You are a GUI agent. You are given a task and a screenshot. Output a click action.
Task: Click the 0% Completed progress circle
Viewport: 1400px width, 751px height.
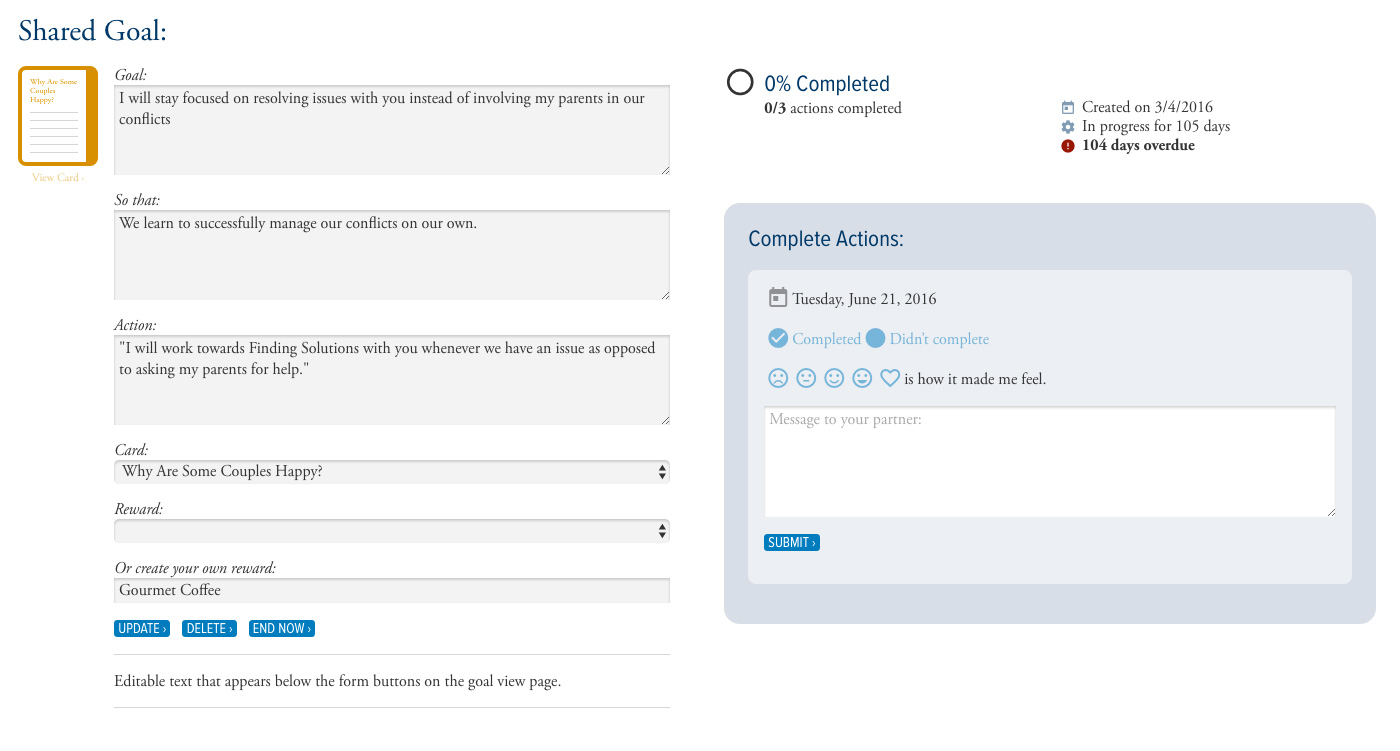point(740,83)
